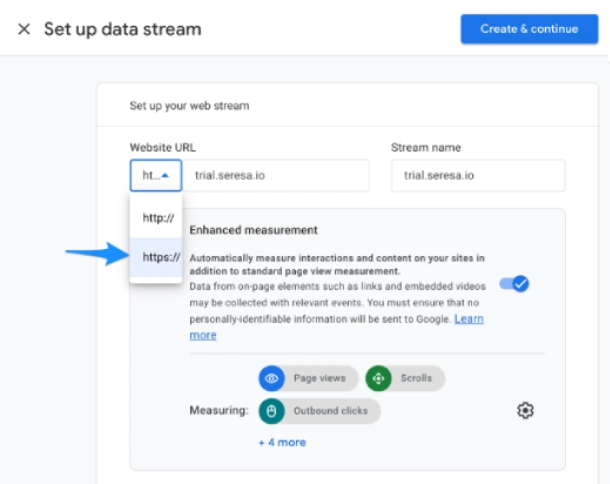Open the URL protocol dropdown

coord(156,175)
